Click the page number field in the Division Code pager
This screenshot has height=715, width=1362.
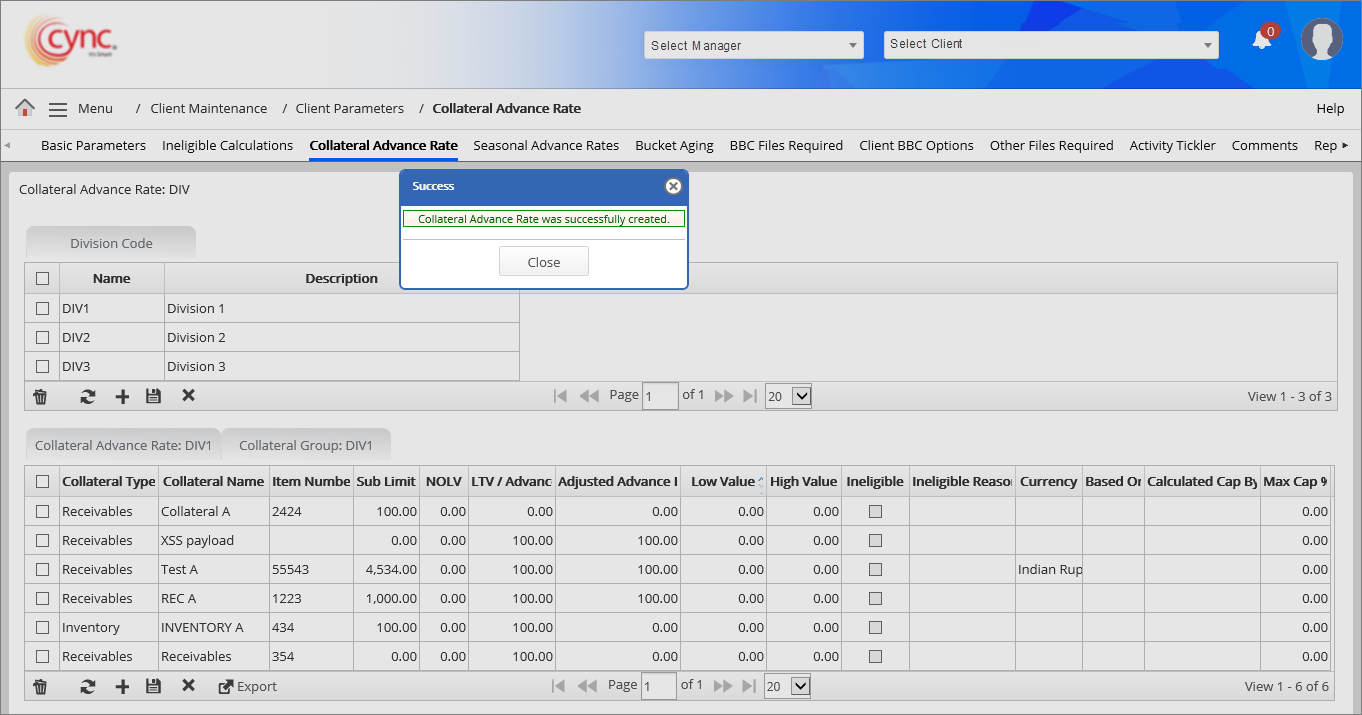coord(660,396)
